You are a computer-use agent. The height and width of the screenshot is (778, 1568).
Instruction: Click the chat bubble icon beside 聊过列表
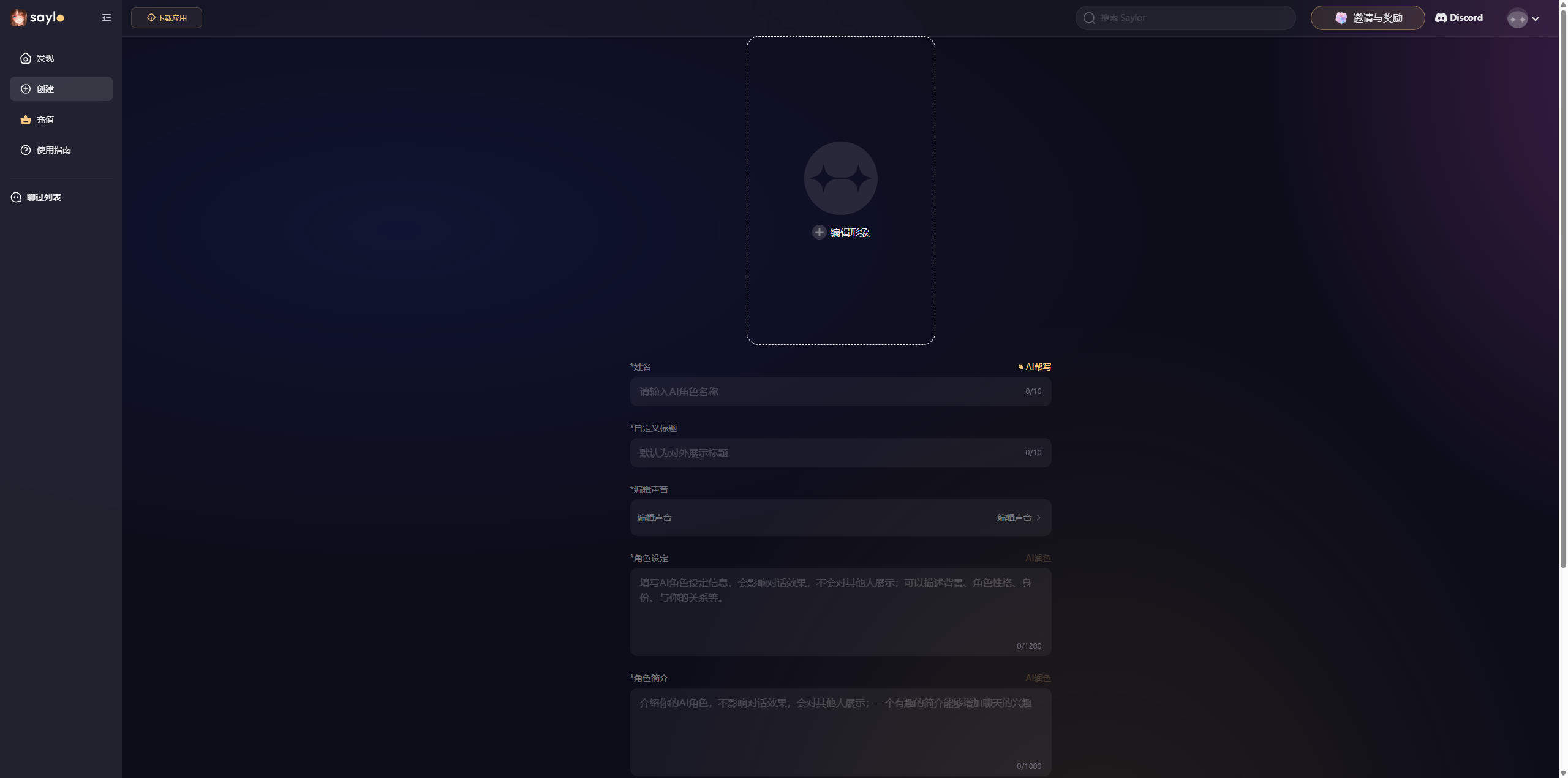coord(16,197)
